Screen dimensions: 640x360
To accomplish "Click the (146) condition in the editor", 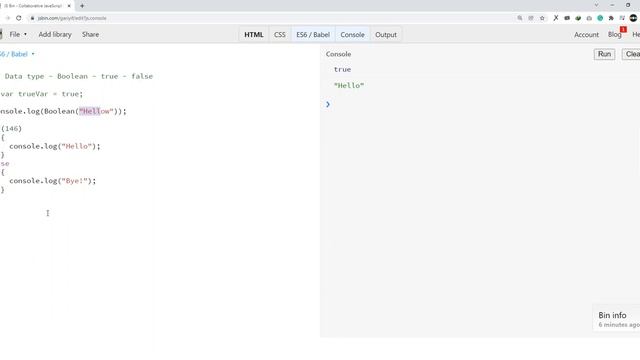I will click(11, 129).
